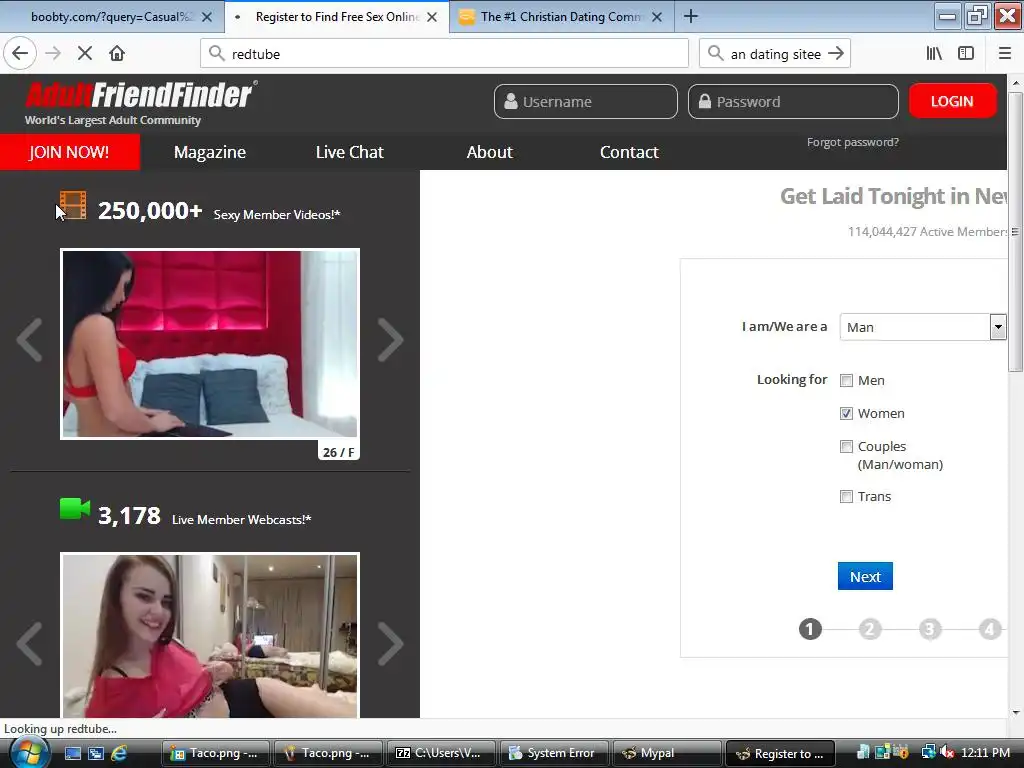
Task: Stop page loading with the X button
Action: coord(85,54)
